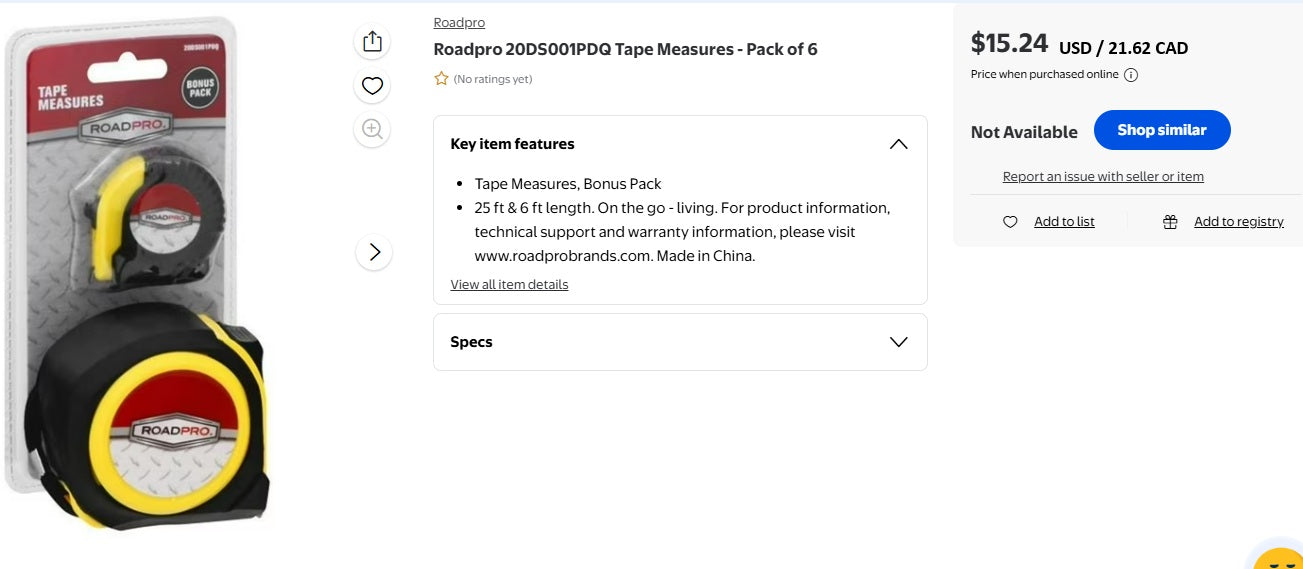Viewport: 1303px width, 569px height.
Task: Click the Not Available status text
Action: click(1024, 132)
